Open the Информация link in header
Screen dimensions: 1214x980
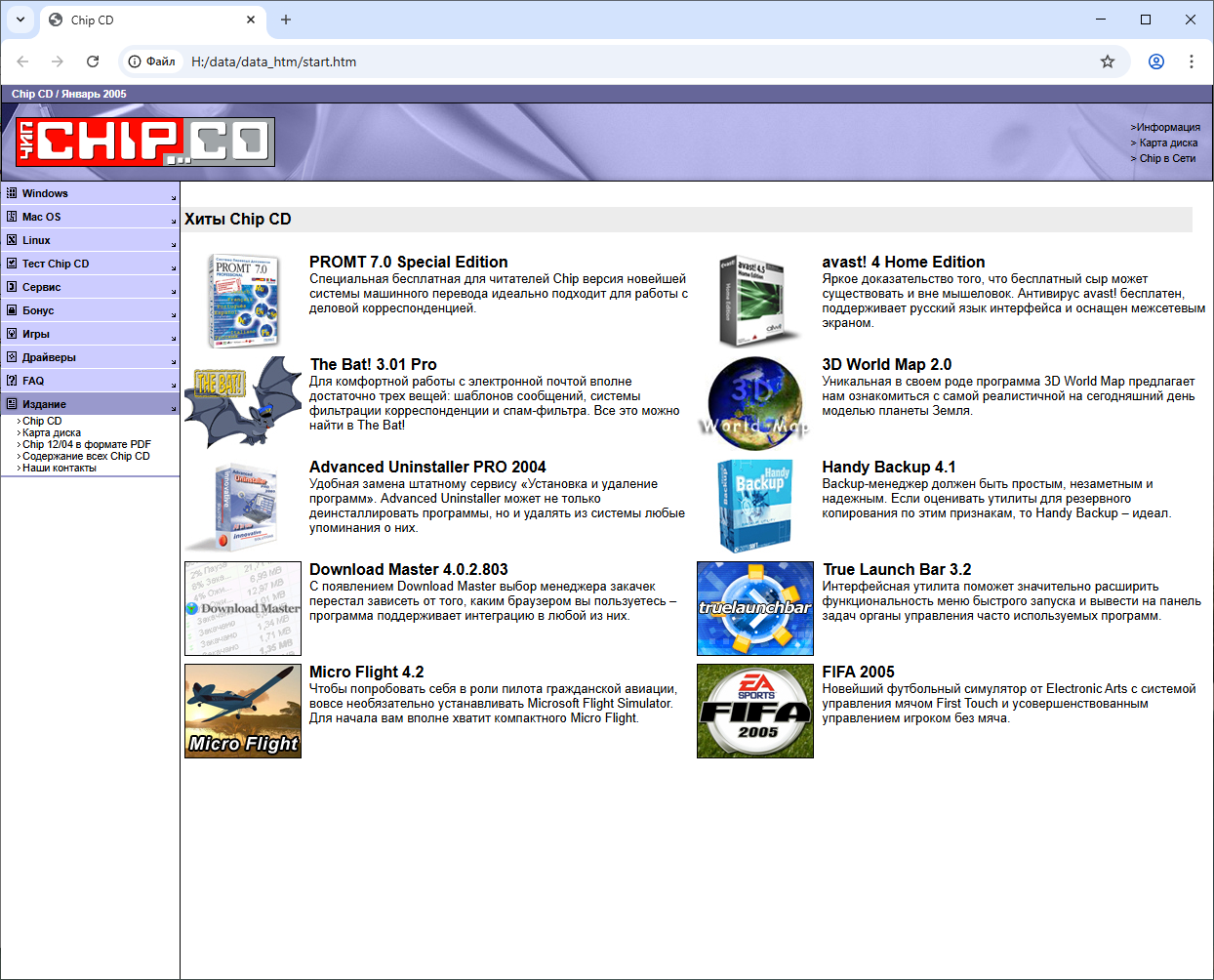(1168, 127)
